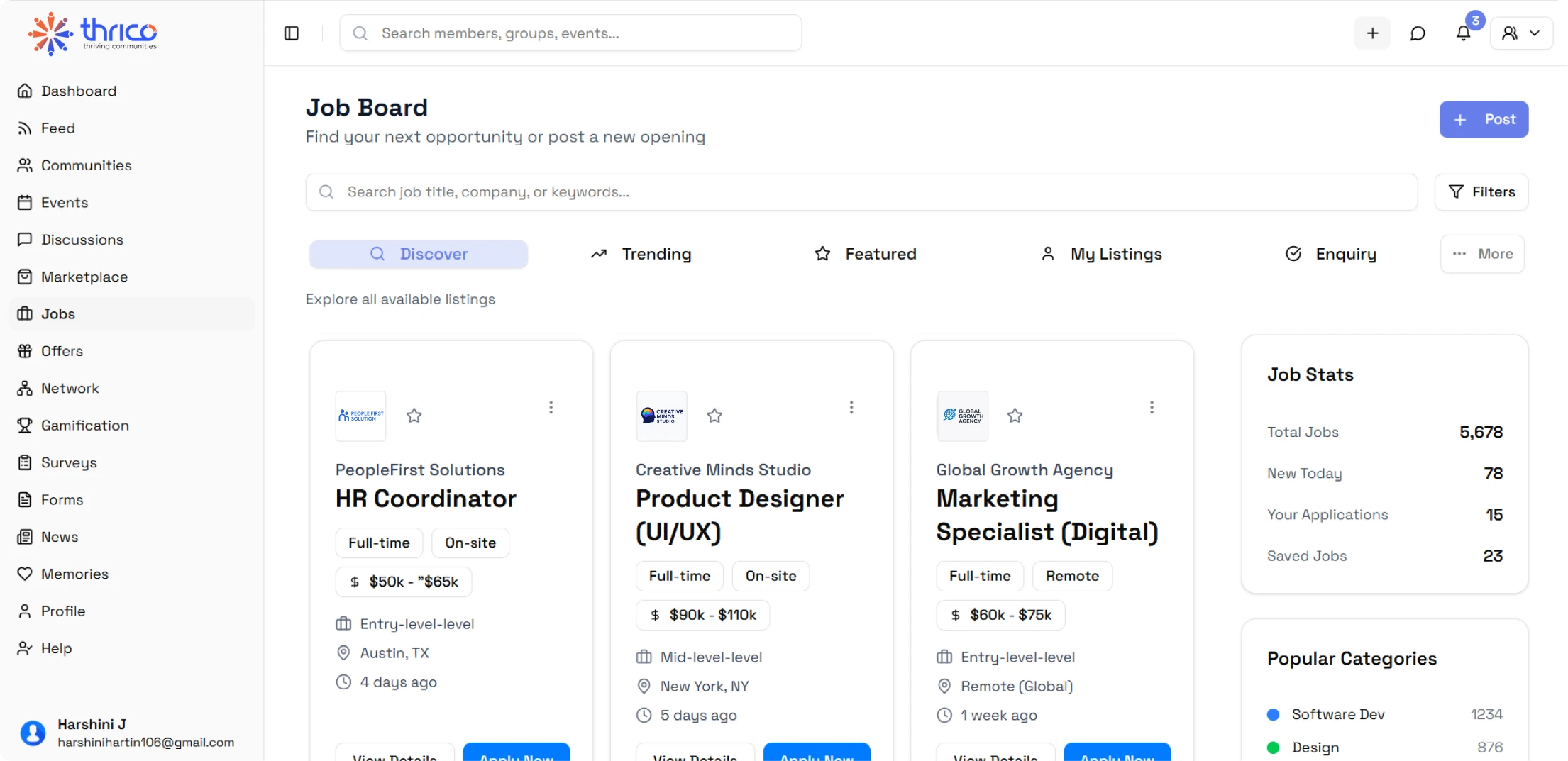The height and width of the screenshot is (761, 1568).
Task: Expand the More tabs menu
Action: pos(1482,254)
